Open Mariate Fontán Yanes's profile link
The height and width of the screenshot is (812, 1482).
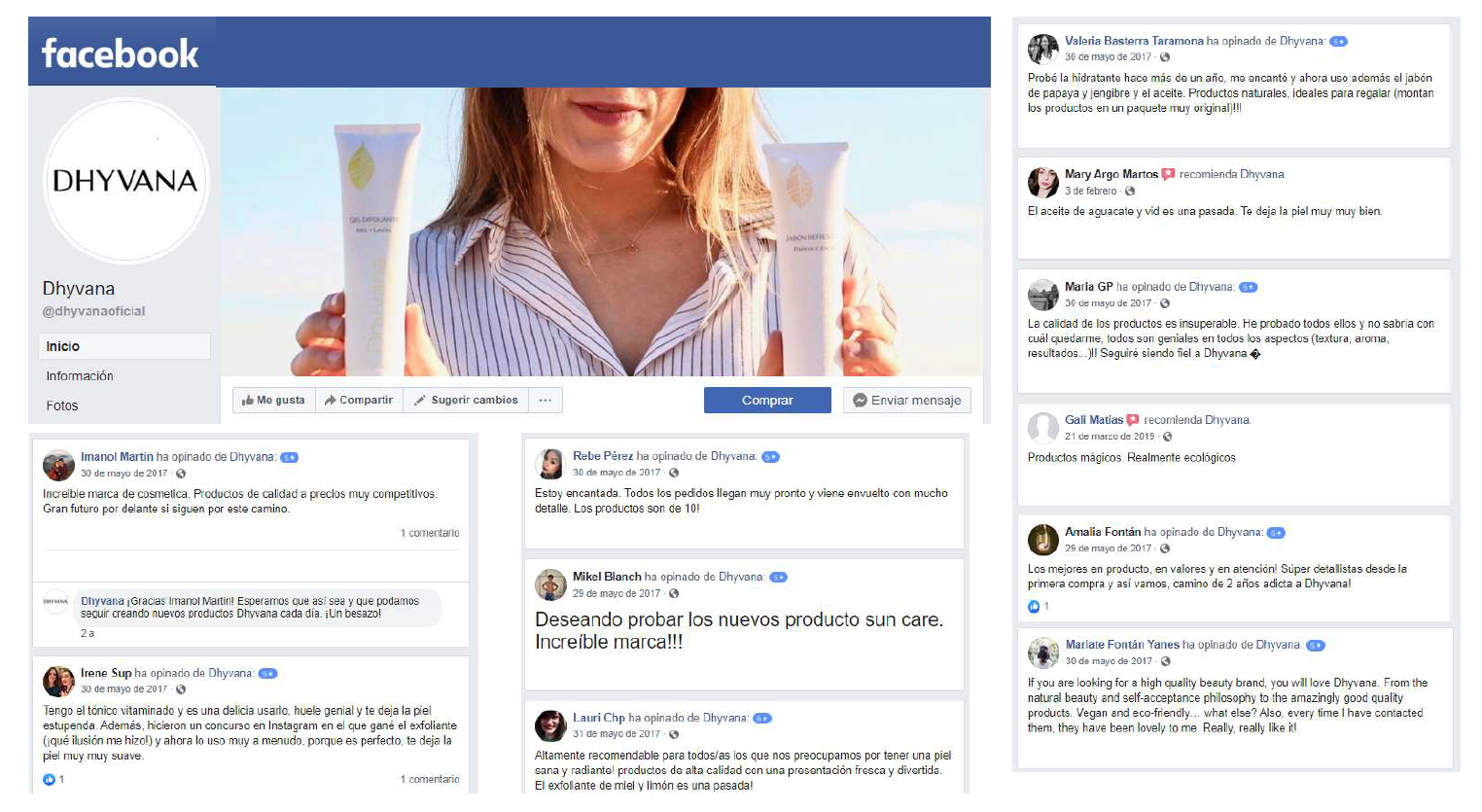[1122, 645]
